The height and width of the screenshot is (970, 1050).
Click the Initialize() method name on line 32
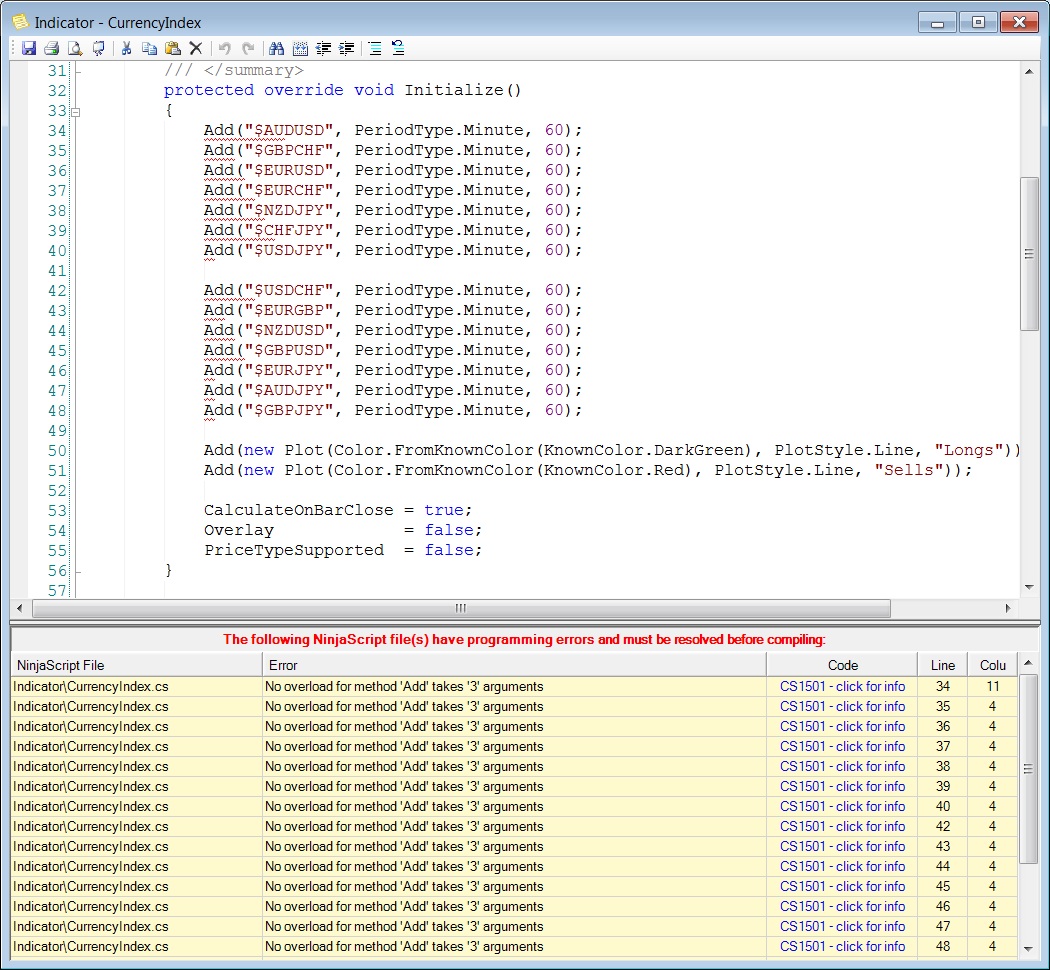[x=463, y=90]
